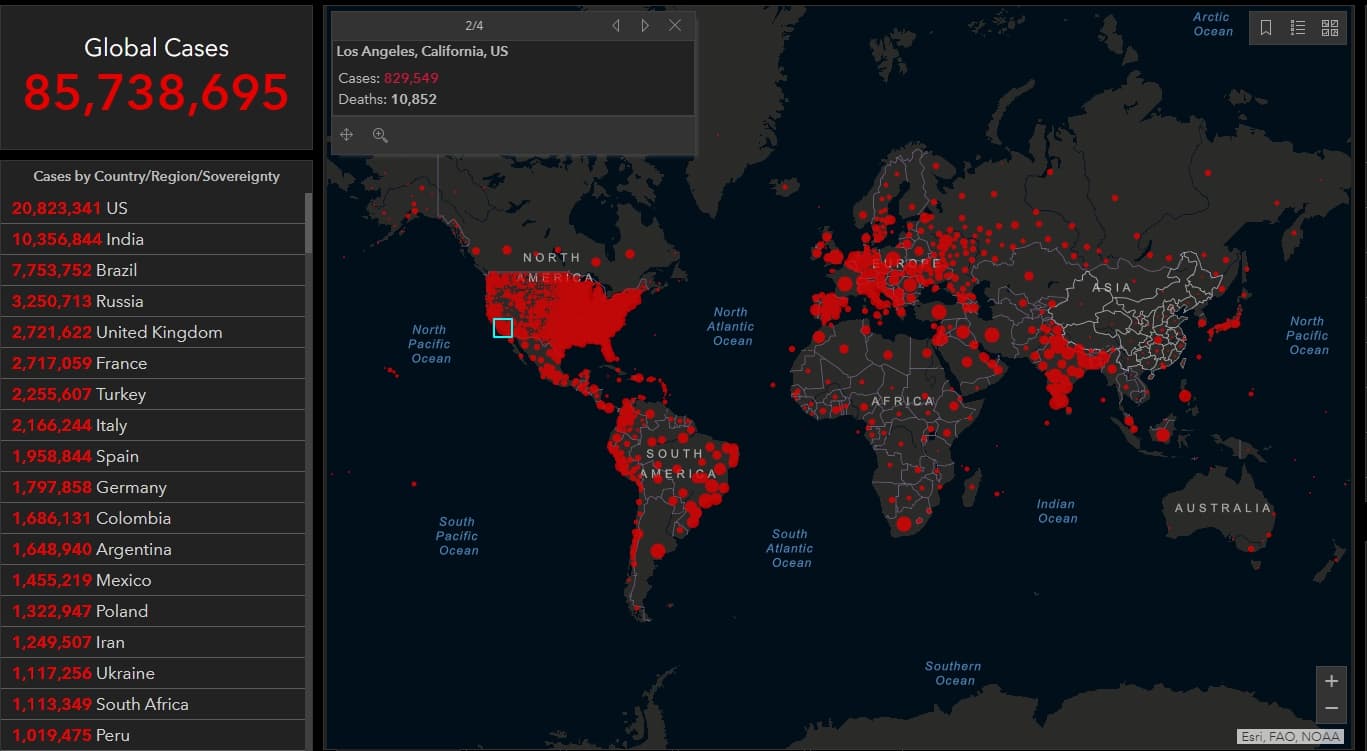Viewport: 1367px width, 751px height.
Task: Select India in the country list
Action: (x=154, y=239)
